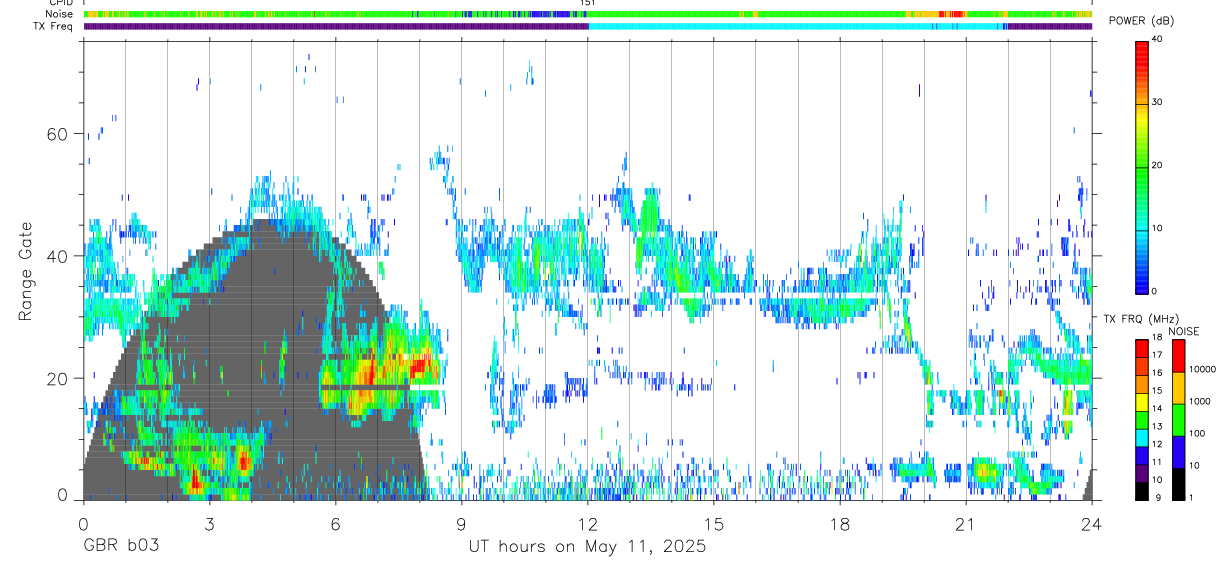Click the 'GBR b03' radar beam label
The image size is (1228, 567).
tap(121, 547)
